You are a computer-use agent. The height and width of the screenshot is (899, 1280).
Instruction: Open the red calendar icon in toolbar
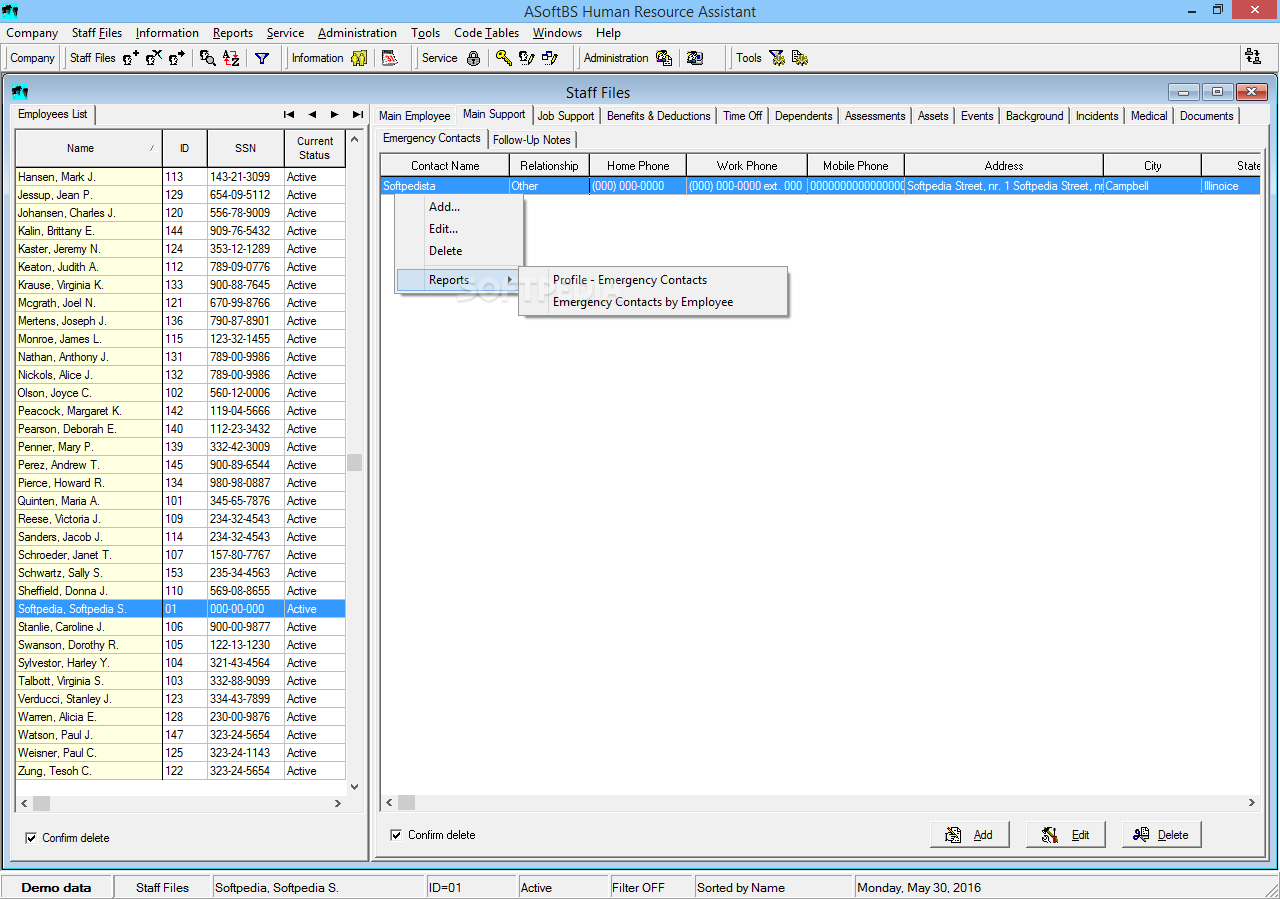[x=390, y=58]
